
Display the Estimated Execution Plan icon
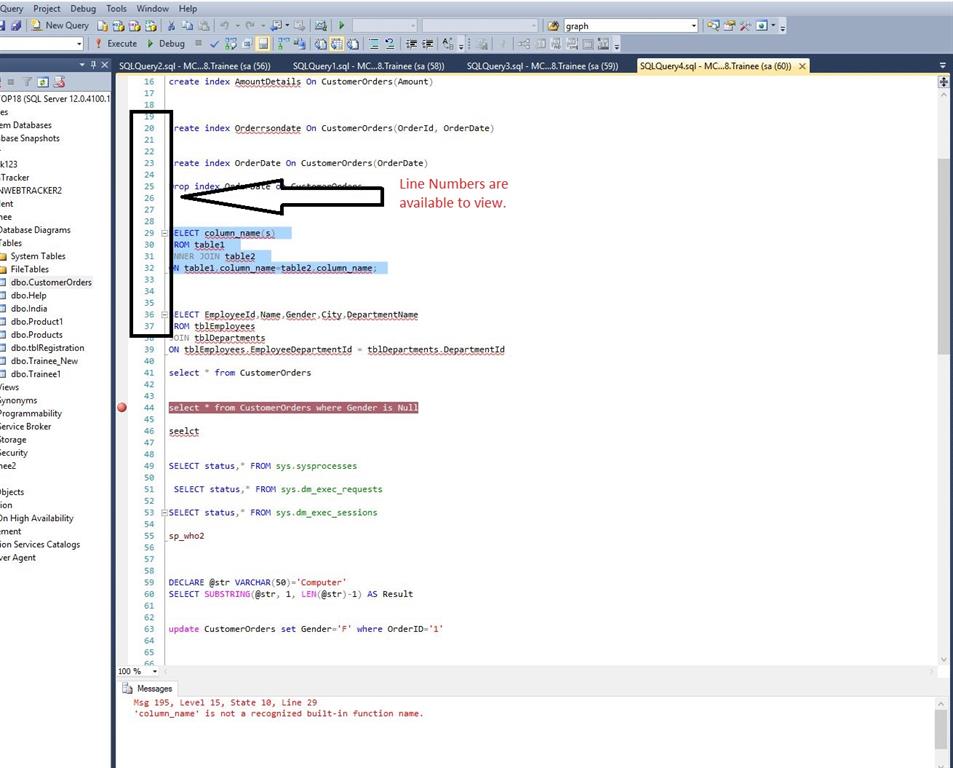pos(231,44)
